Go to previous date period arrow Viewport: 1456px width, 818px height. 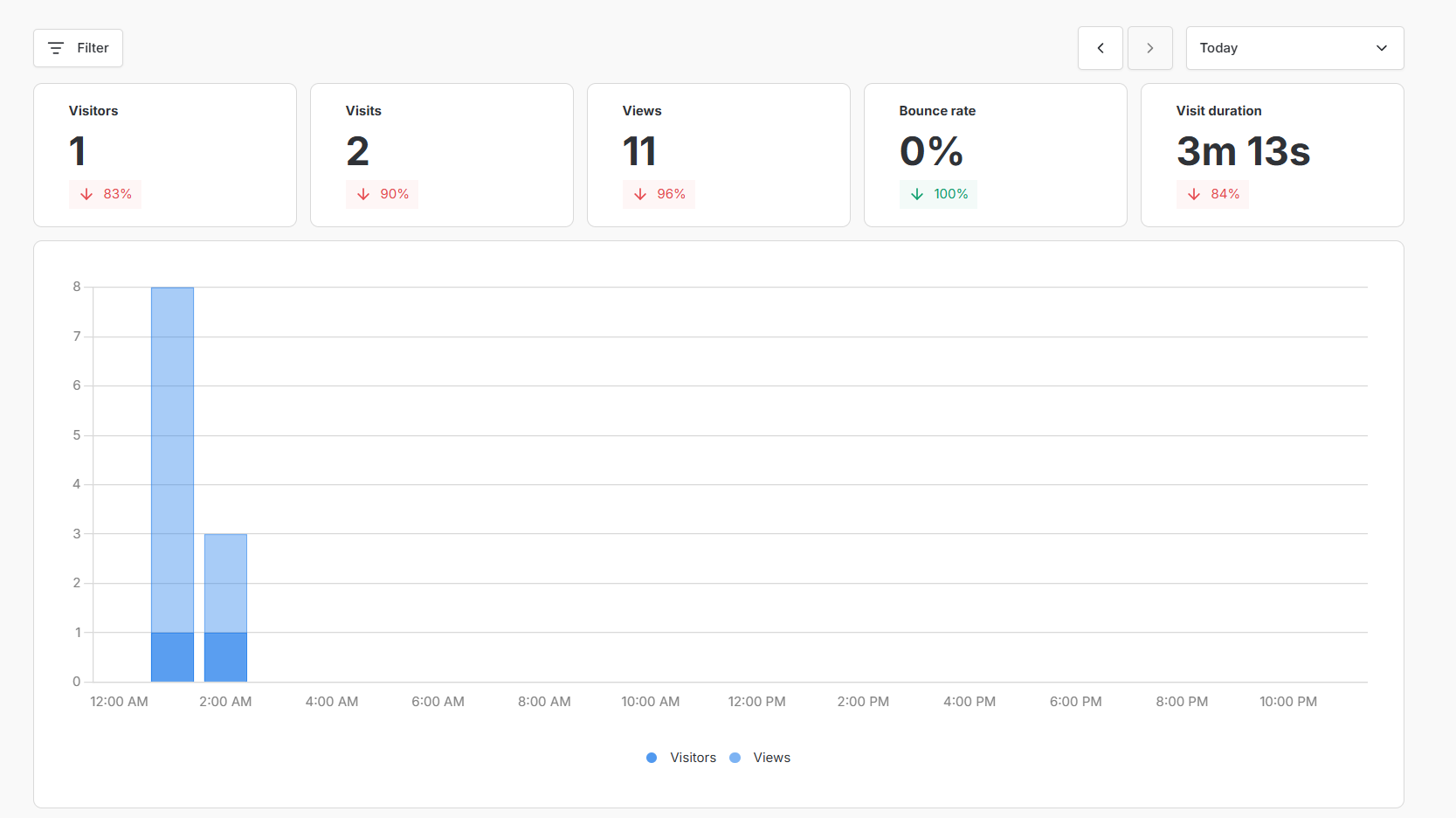1100,48
